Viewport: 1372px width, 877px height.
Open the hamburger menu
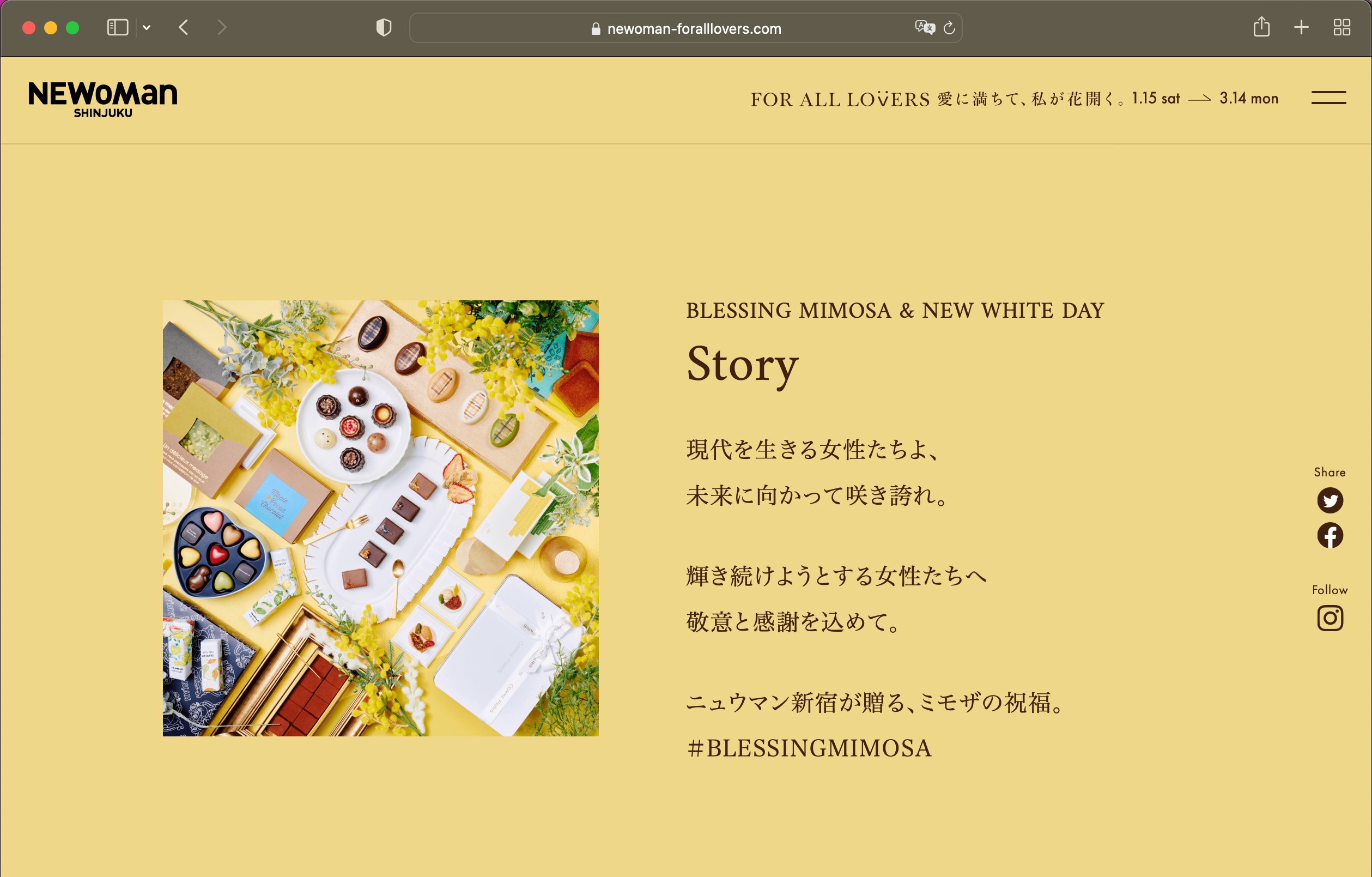[1328, 98]
